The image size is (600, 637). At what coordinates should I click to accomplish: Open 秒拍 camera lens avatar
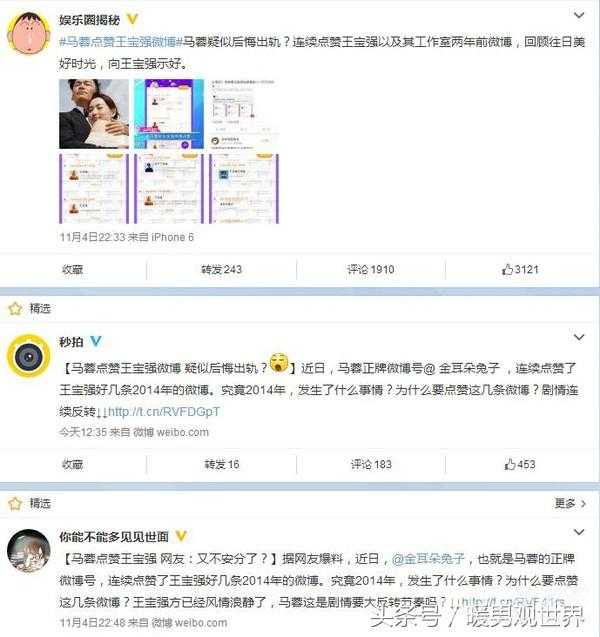coord(29,357)
